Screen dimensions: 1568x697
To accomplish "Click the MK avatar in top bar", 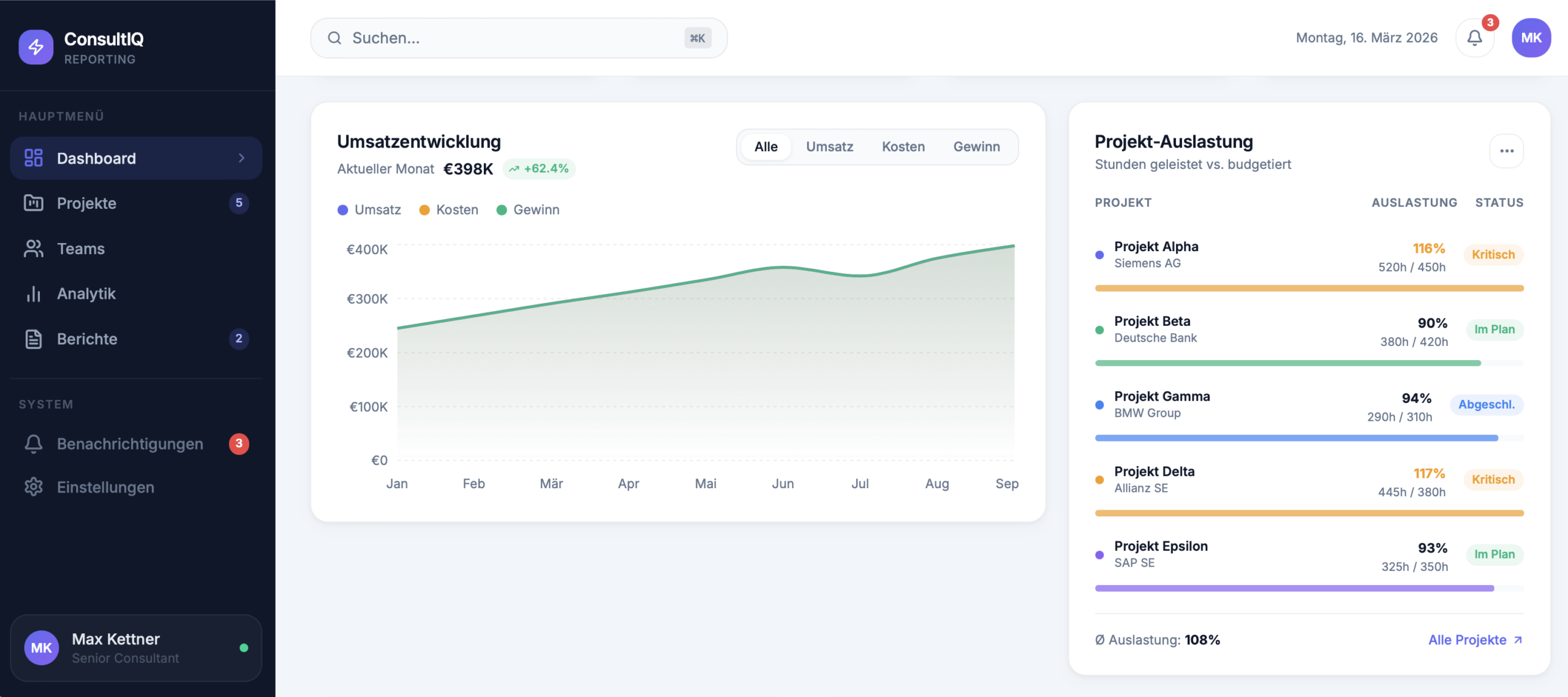I will 1531,38.
